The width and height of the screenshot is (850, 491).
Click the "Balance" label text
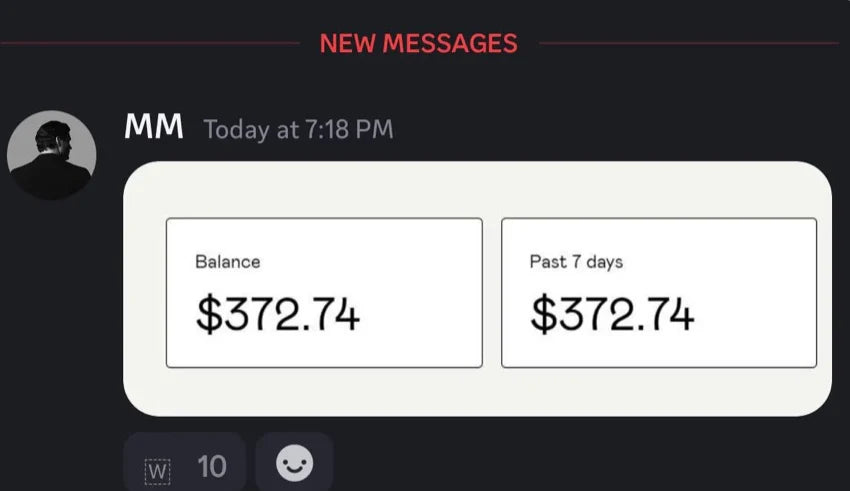pos(227,262)
